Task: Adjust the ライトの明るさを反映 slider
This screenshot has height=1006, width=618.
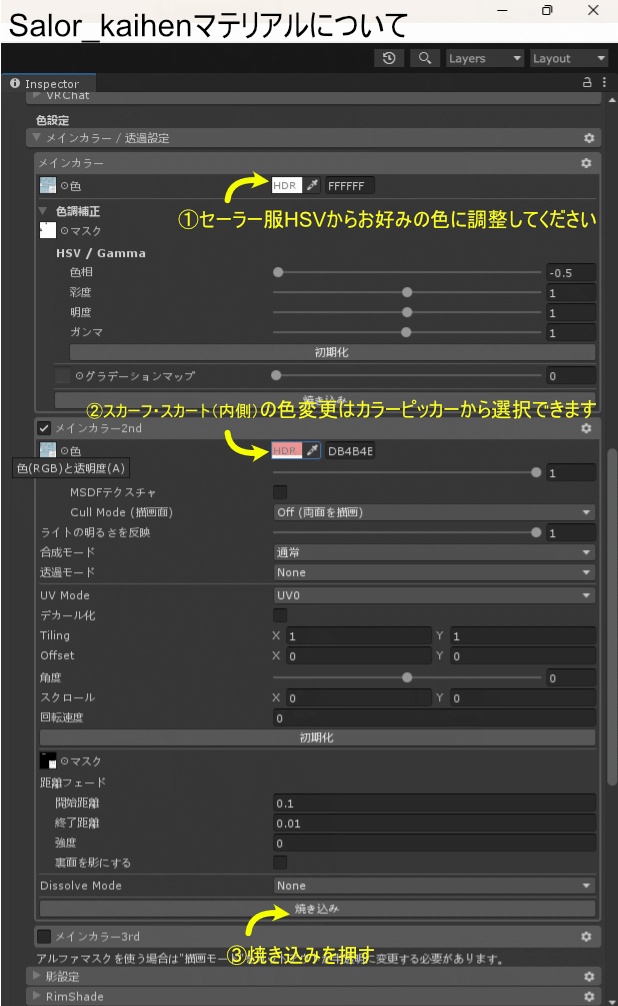Action: pos(407,533)
